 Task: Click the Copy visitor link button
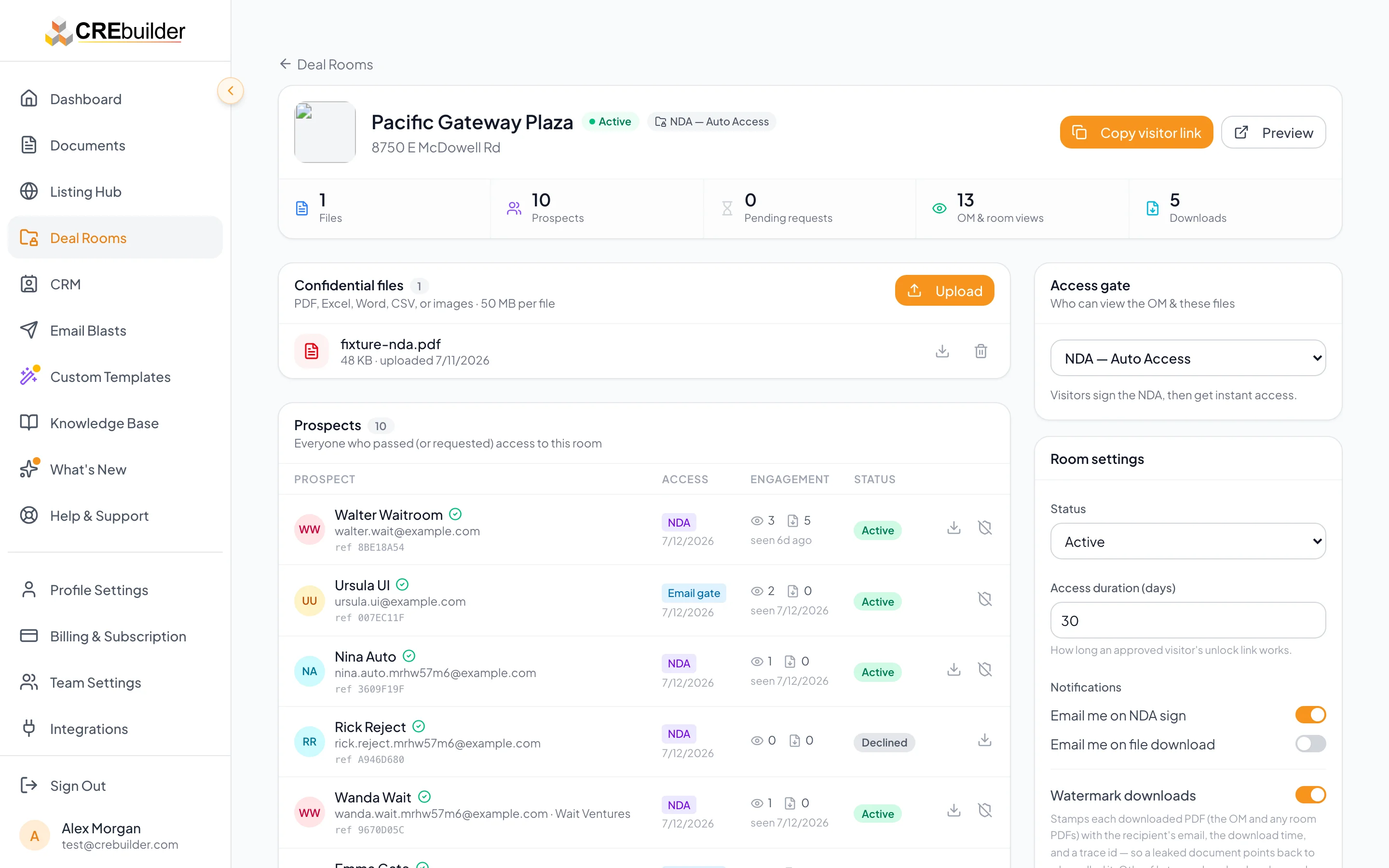click(x=1136, y=133)
